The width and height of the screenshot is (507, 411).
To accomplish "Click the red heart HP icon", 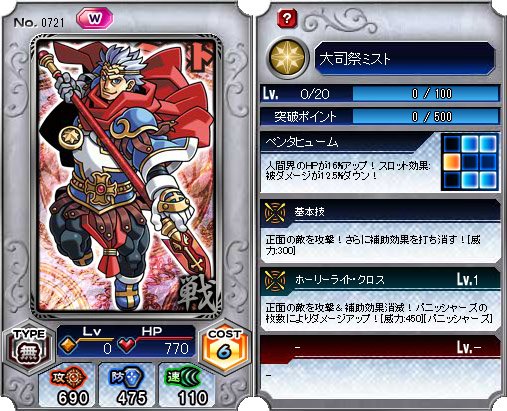I will (x=127, y=345).
